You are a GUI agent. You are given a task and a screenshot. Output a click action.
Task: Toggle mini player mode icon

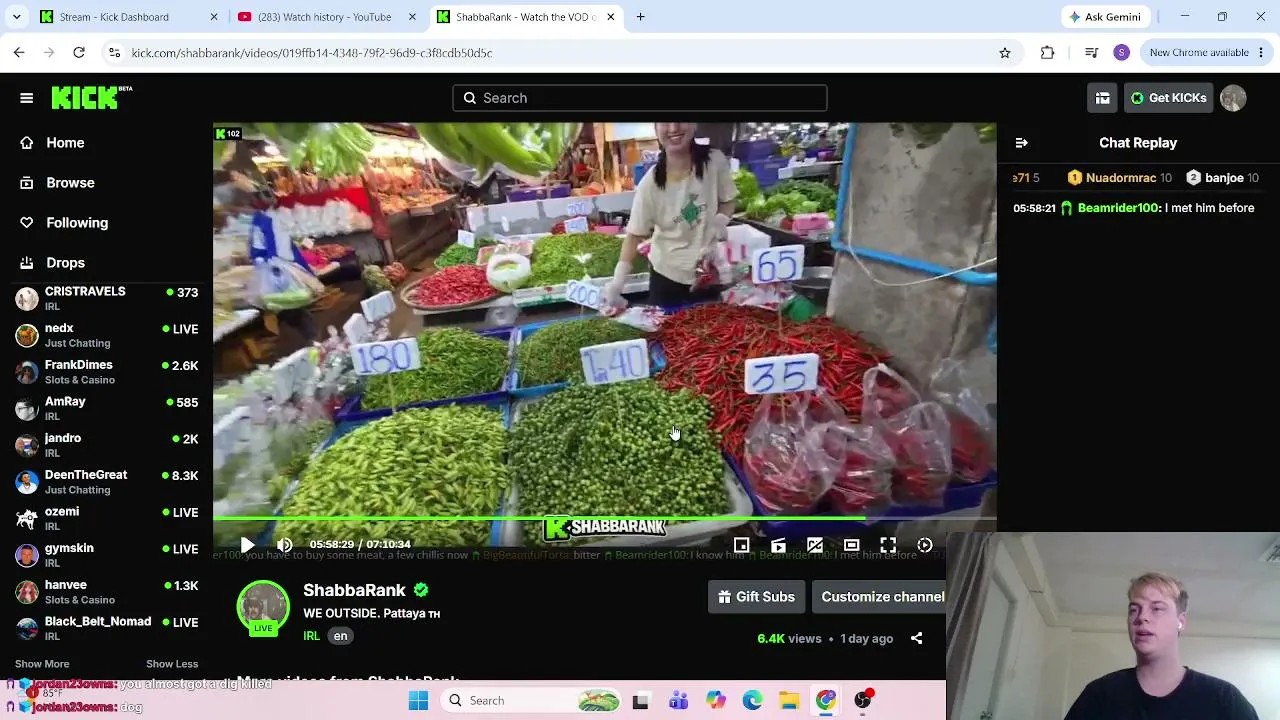click(x=741, y=545)
